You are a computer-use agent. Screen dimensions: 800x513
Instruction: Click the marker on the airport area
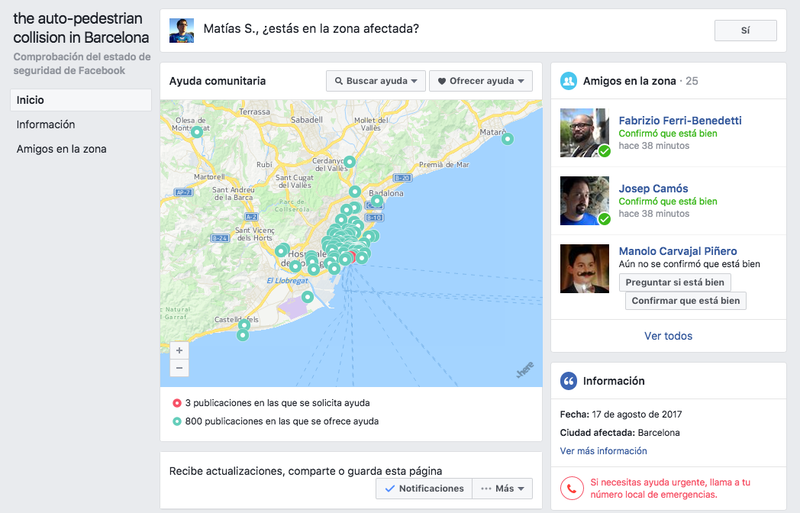[307, 297]
